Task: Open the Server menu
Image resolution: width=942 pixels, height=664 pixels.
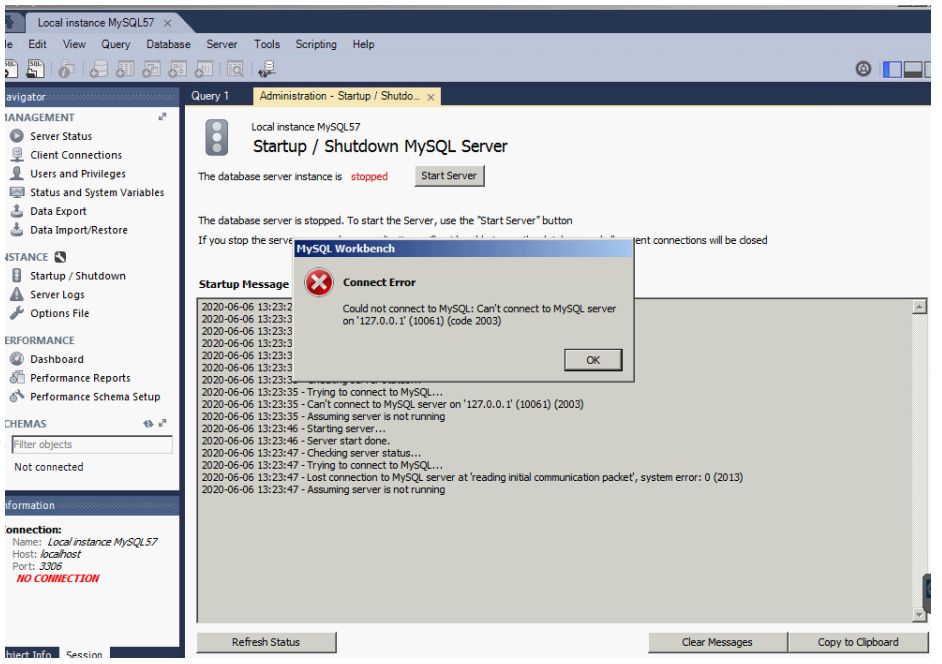Action: 222,44
